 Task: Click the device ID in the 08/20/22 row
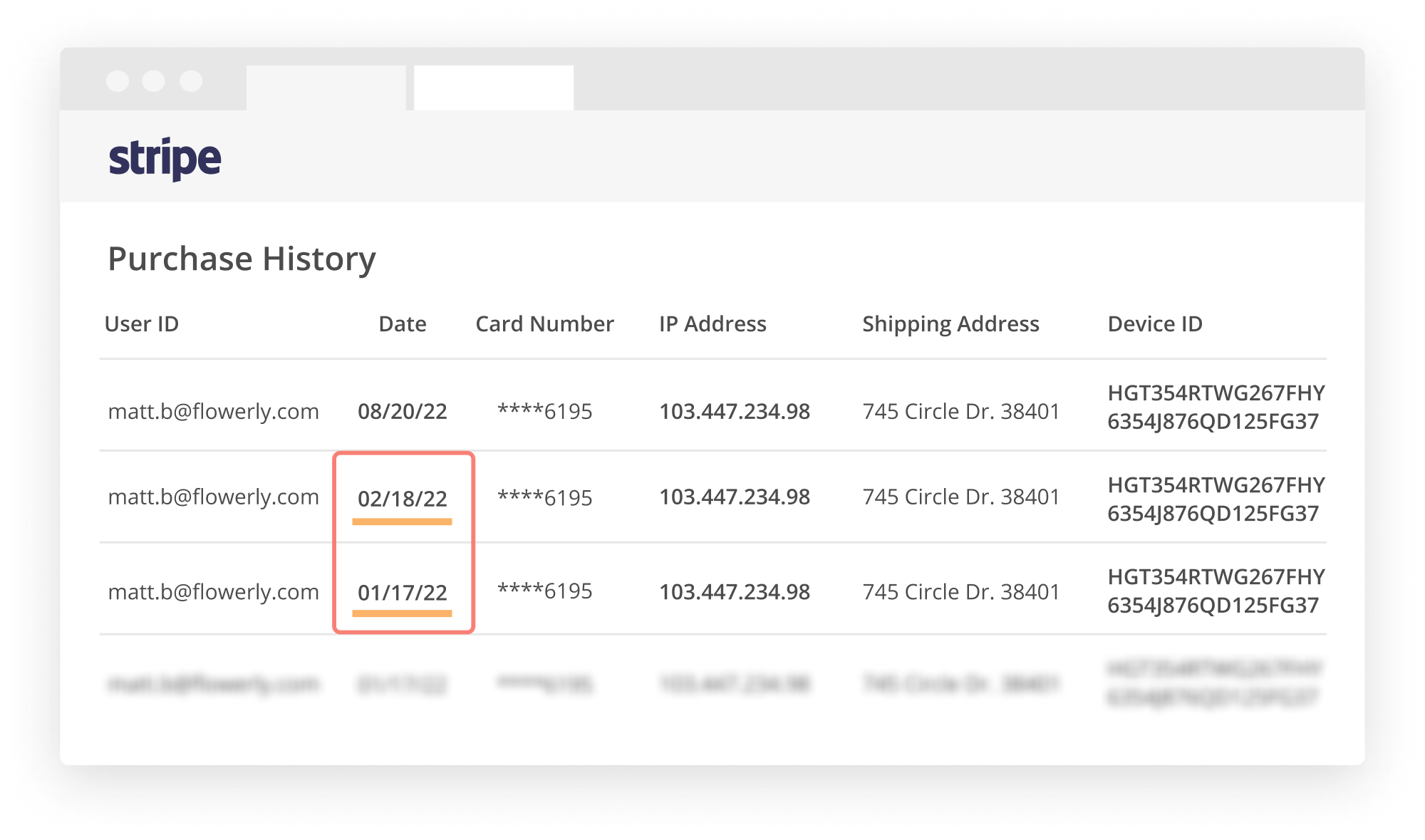pos(1216,407)
